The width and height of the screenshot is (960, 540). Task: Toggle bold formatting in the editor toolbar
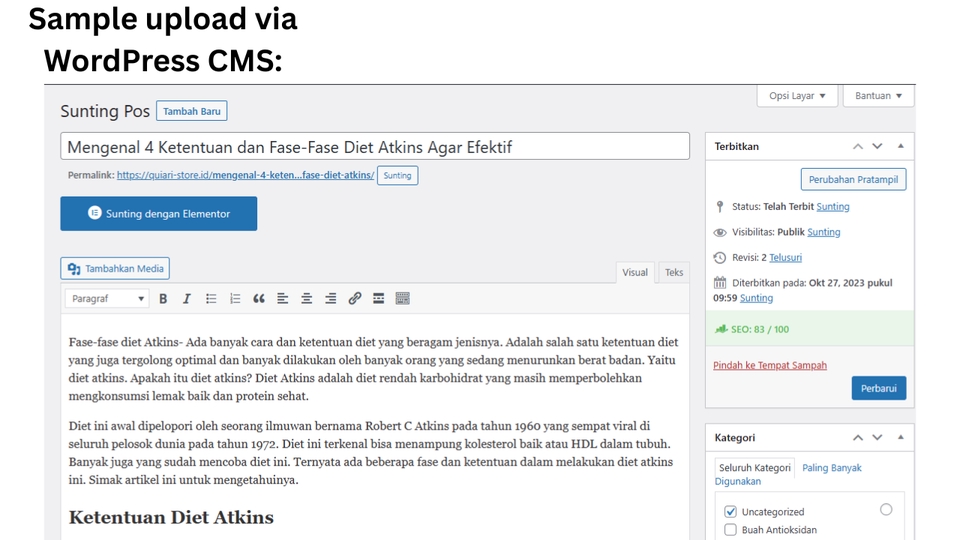click(x=163, y=299)
